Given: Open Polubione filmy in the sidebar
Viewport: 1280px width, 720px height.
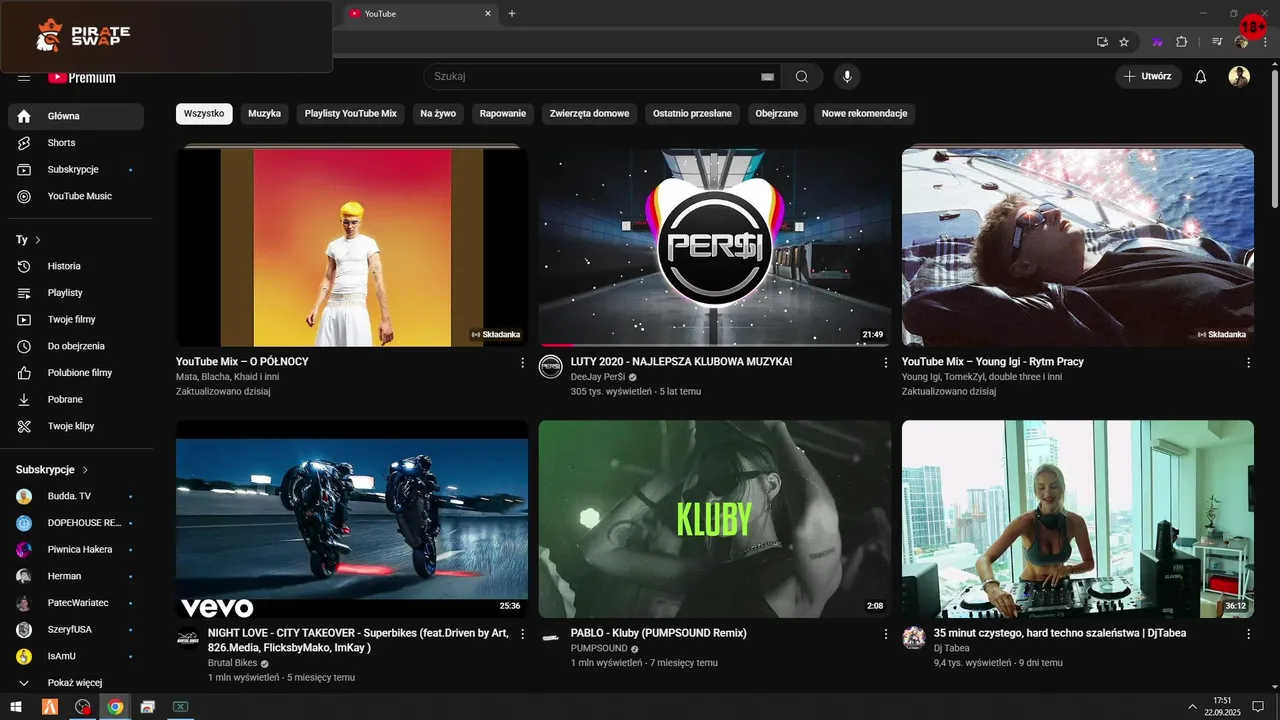Looking at the screenshot, I should (76, 373).
